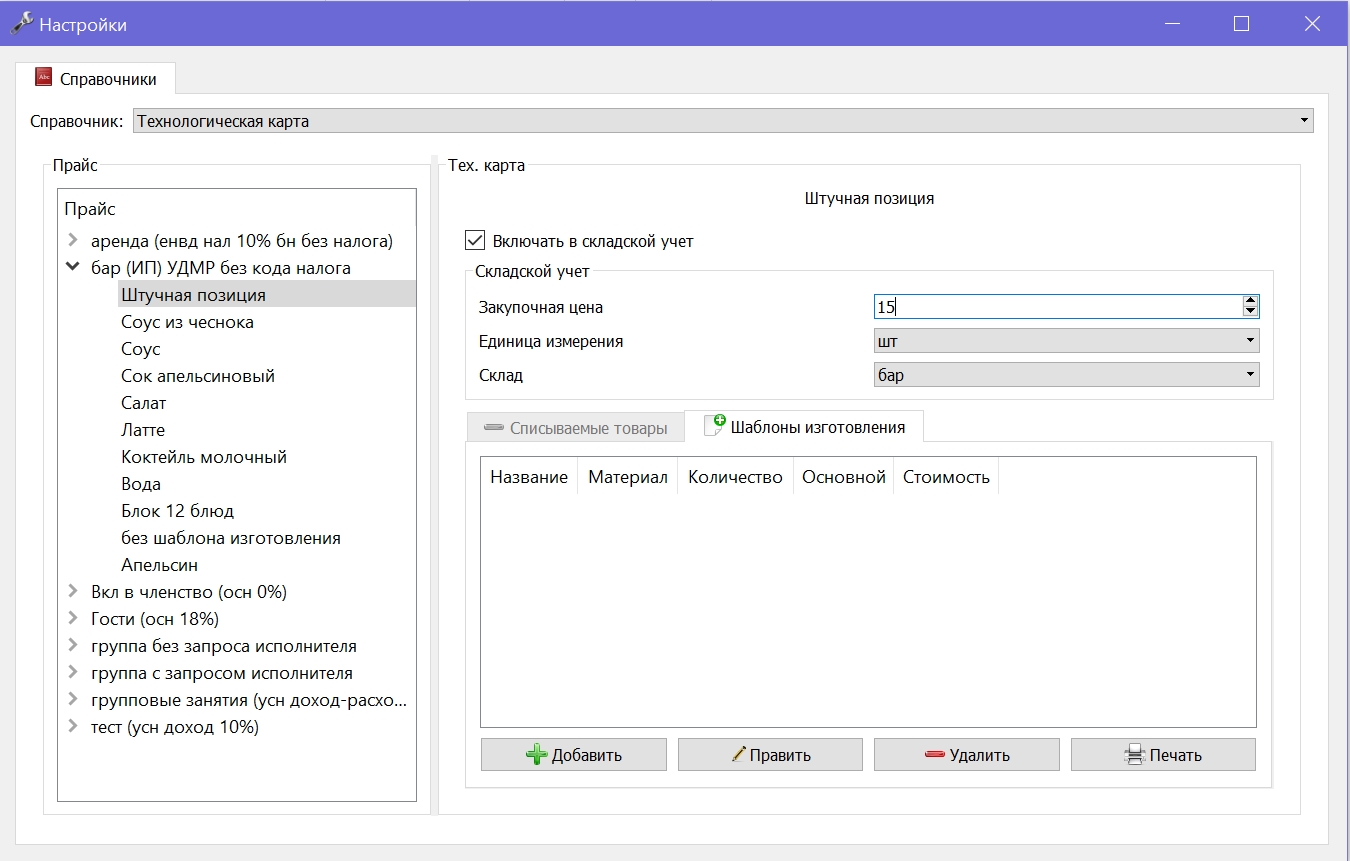The image size is (1350, 861).
Task: Expand тест (усн доход 10%) group
Action: (73, 727)
